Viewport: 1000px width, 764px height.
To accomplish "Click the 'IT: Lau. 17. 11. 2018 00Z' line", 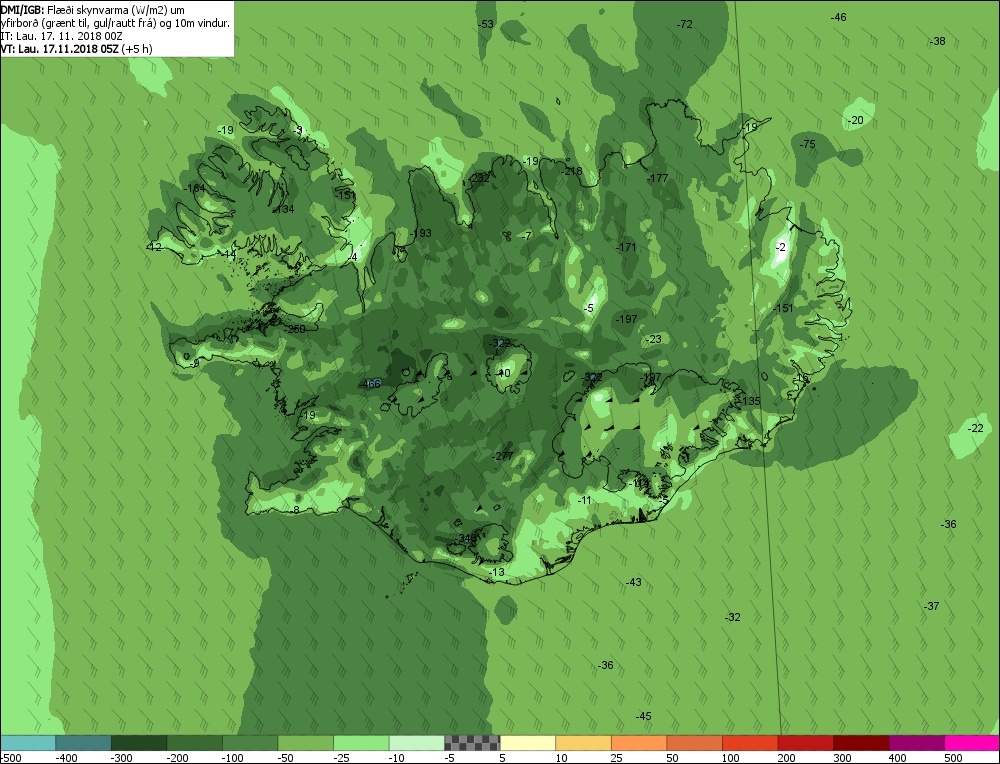I will click(x=61, y=36).
